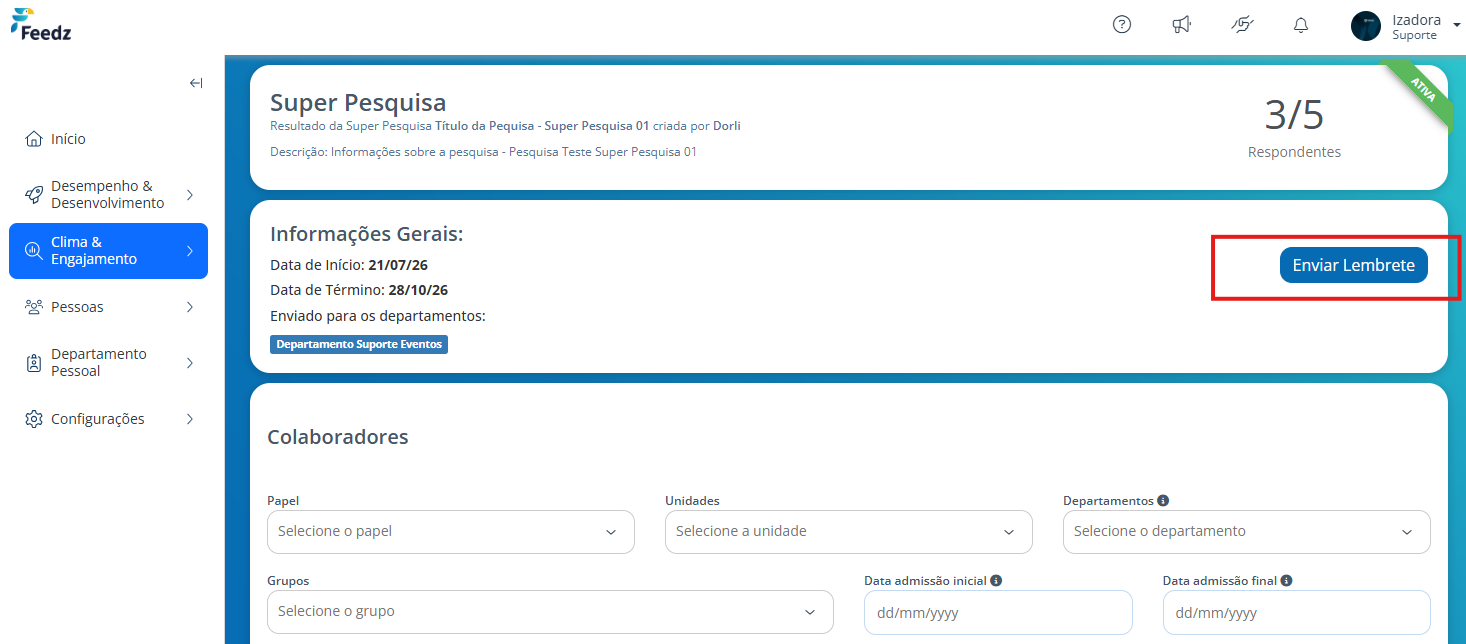Screen dimensions: 1466x644
Task: Click the Departamento Suporte Eventos tag
Action: coord(359,344)
